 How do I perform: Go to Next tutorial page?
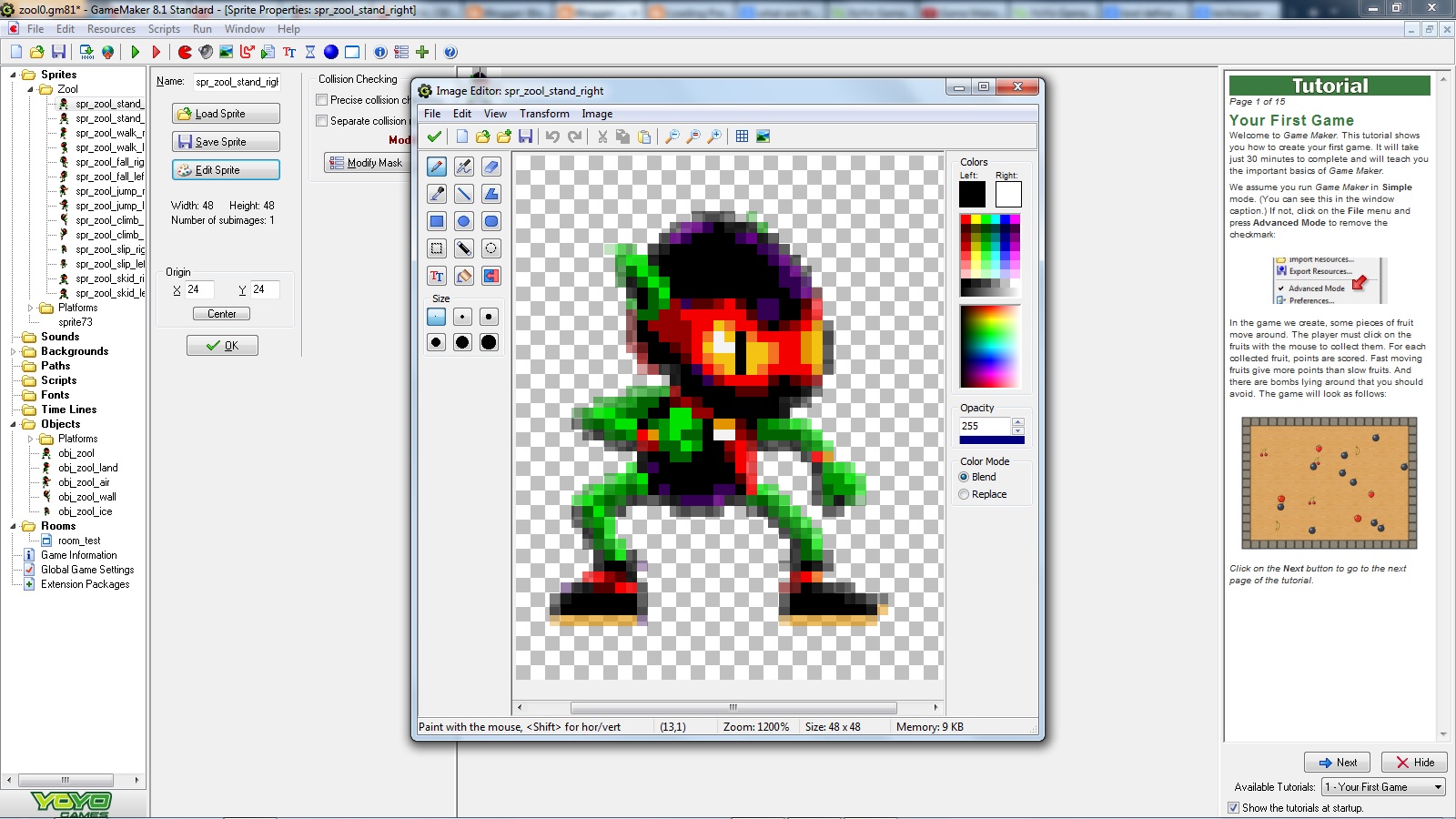[1337, 763]
